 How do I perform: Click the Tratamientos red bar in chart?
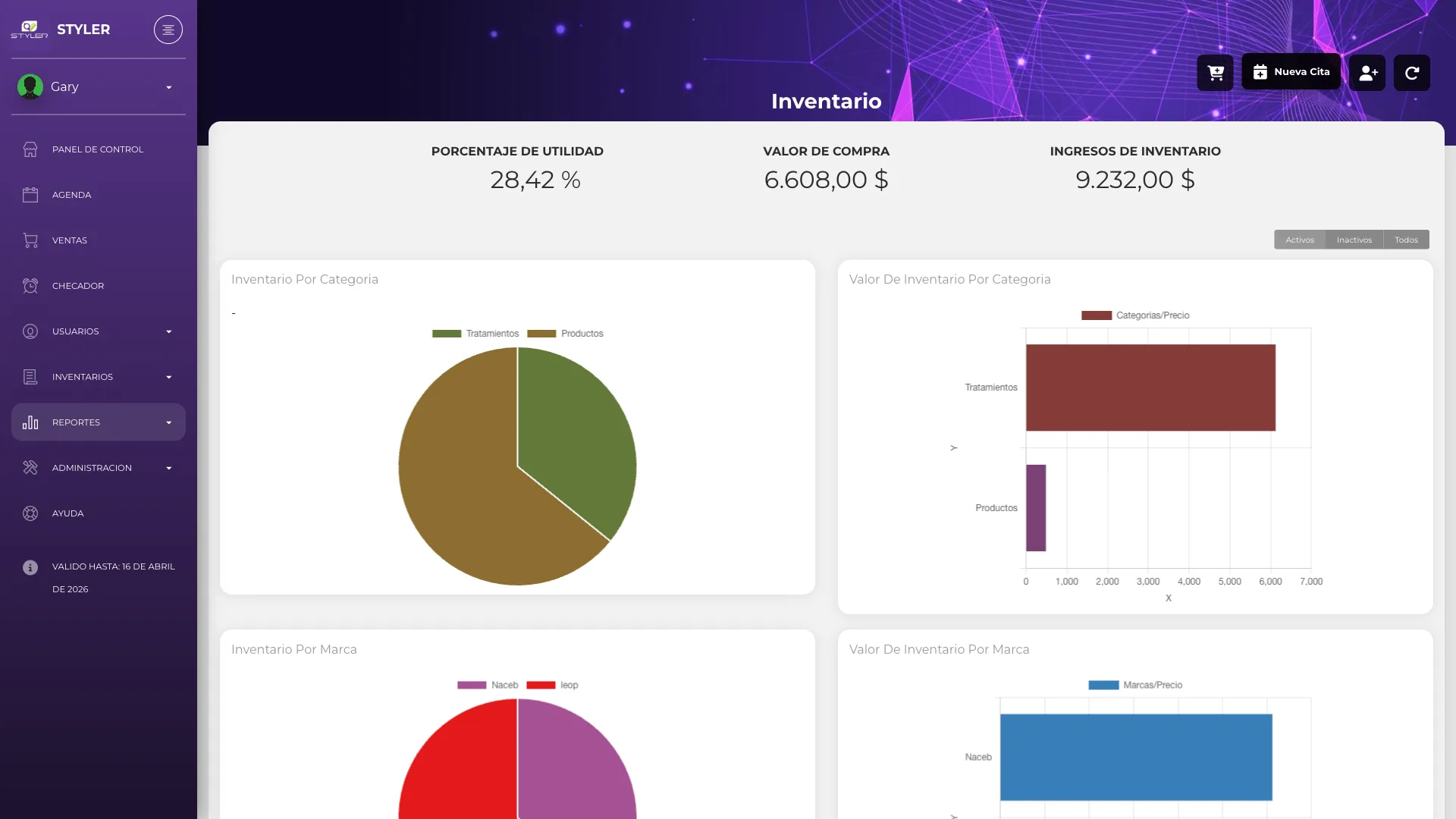[x=1150, y=388]
